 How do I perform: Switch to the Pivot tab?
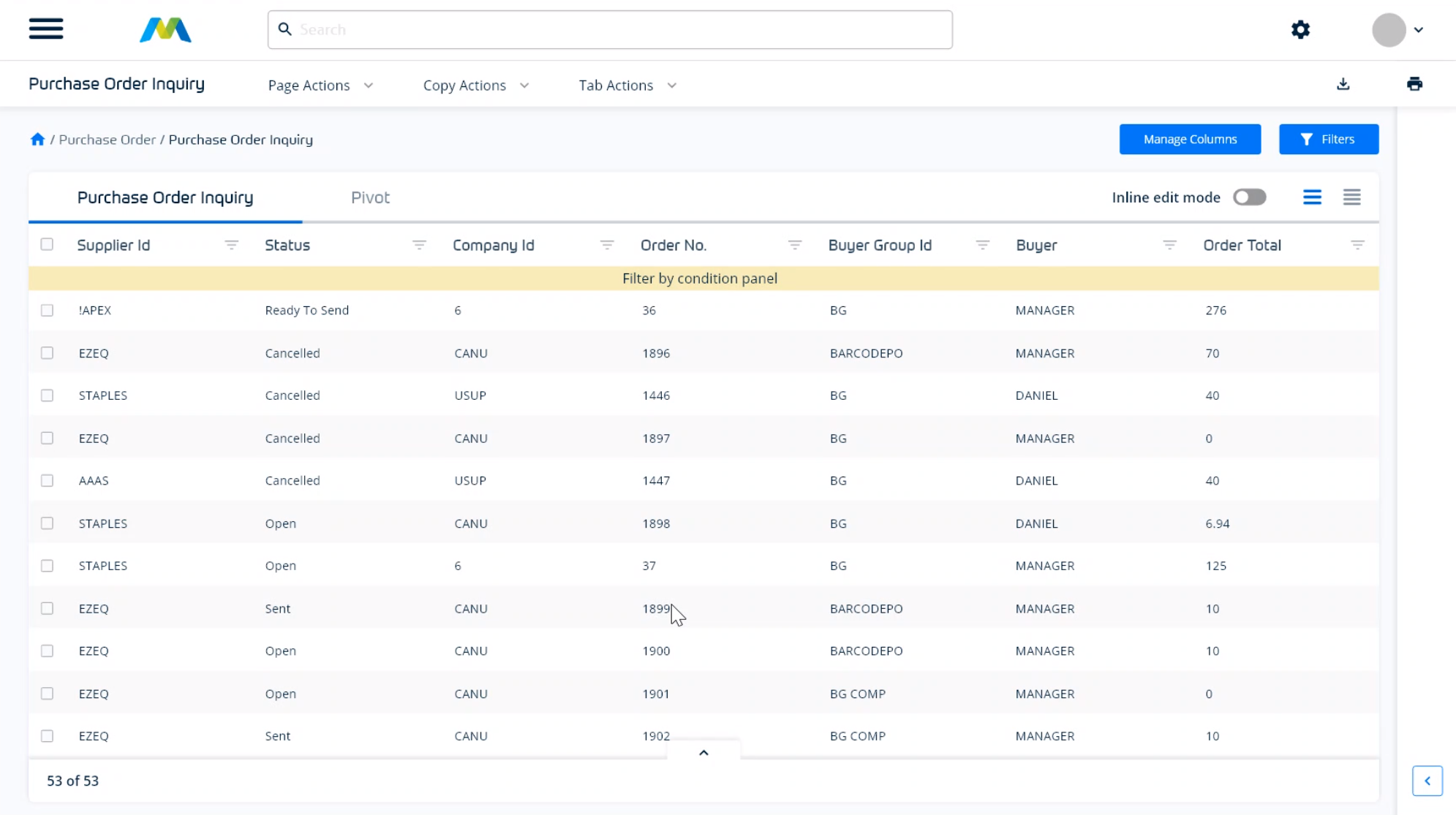pyautogui.click(x=370, y=197)
